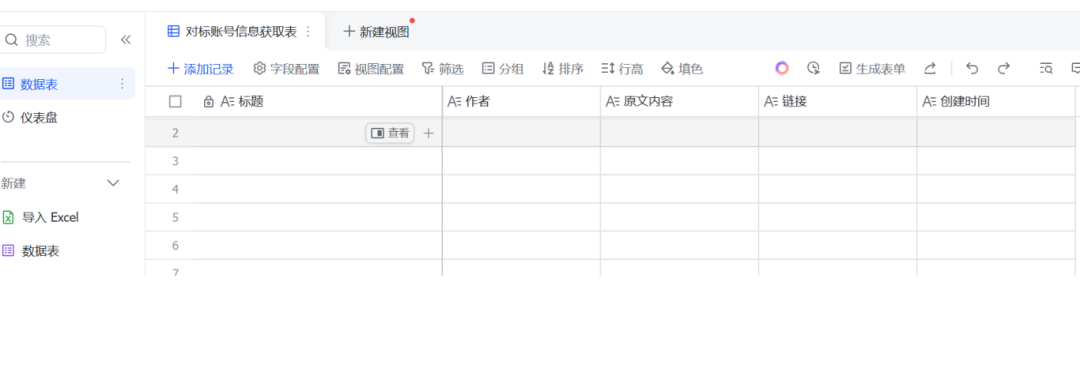Click the 标题 column header
This screenshot has height=380, width=1080.
(318, 102)
